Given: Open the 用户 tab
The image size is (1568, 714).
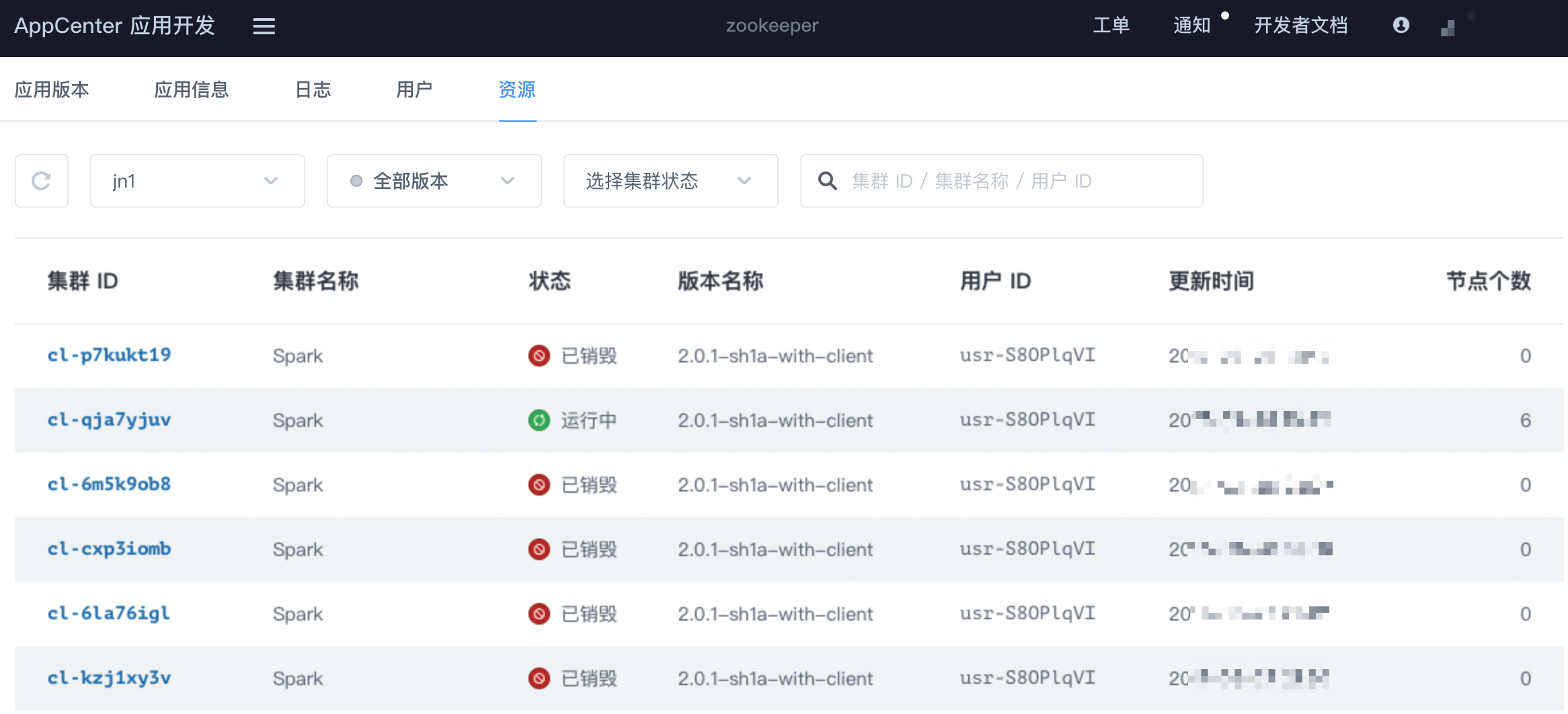Looking at the screenshot, I should point(414,89).
